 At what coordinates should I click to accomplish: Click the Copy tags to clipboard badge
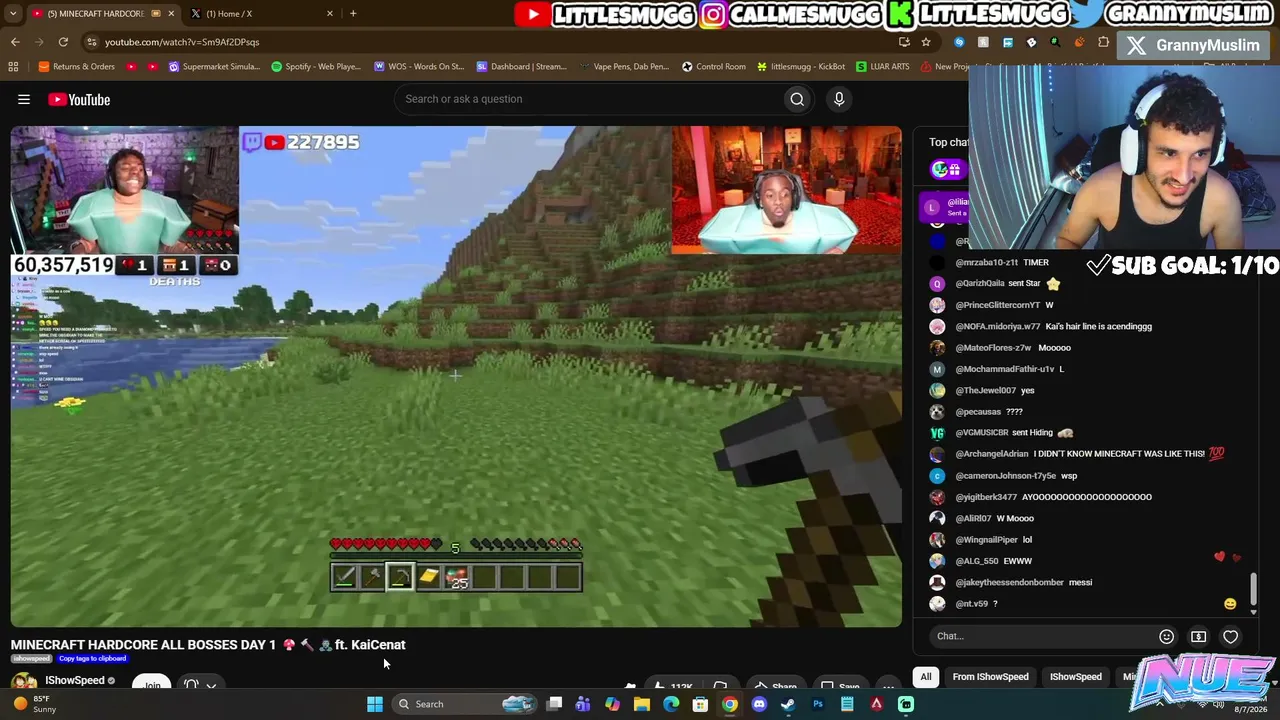click(92, 659)
